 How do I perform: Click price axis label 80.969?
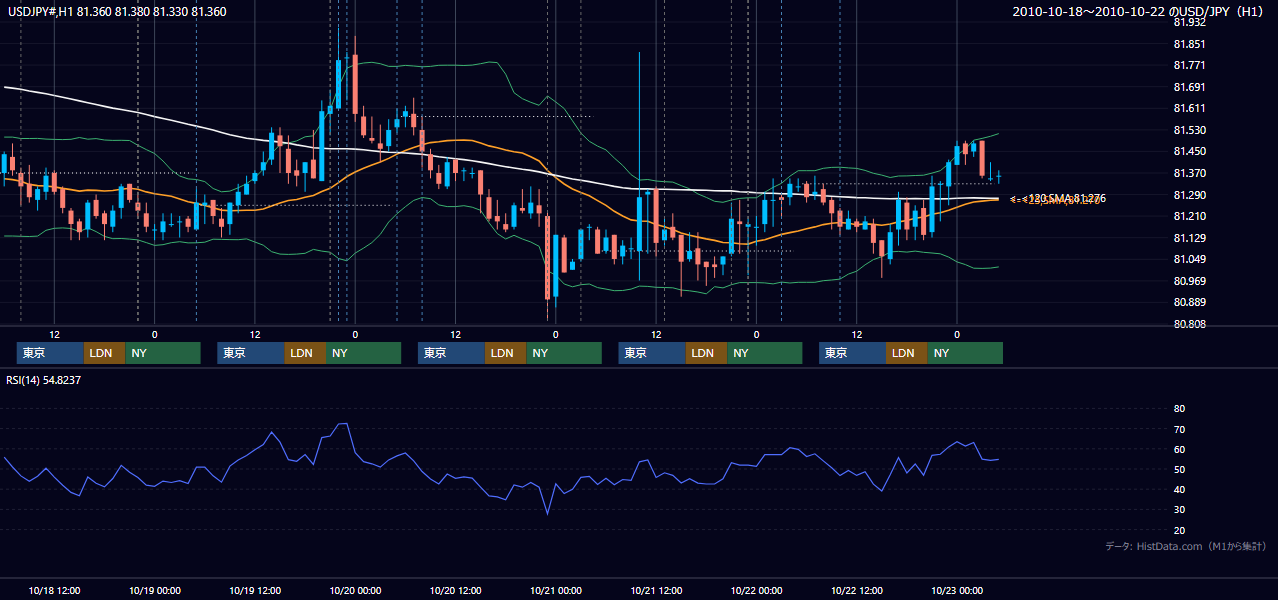coord(1190,281)
